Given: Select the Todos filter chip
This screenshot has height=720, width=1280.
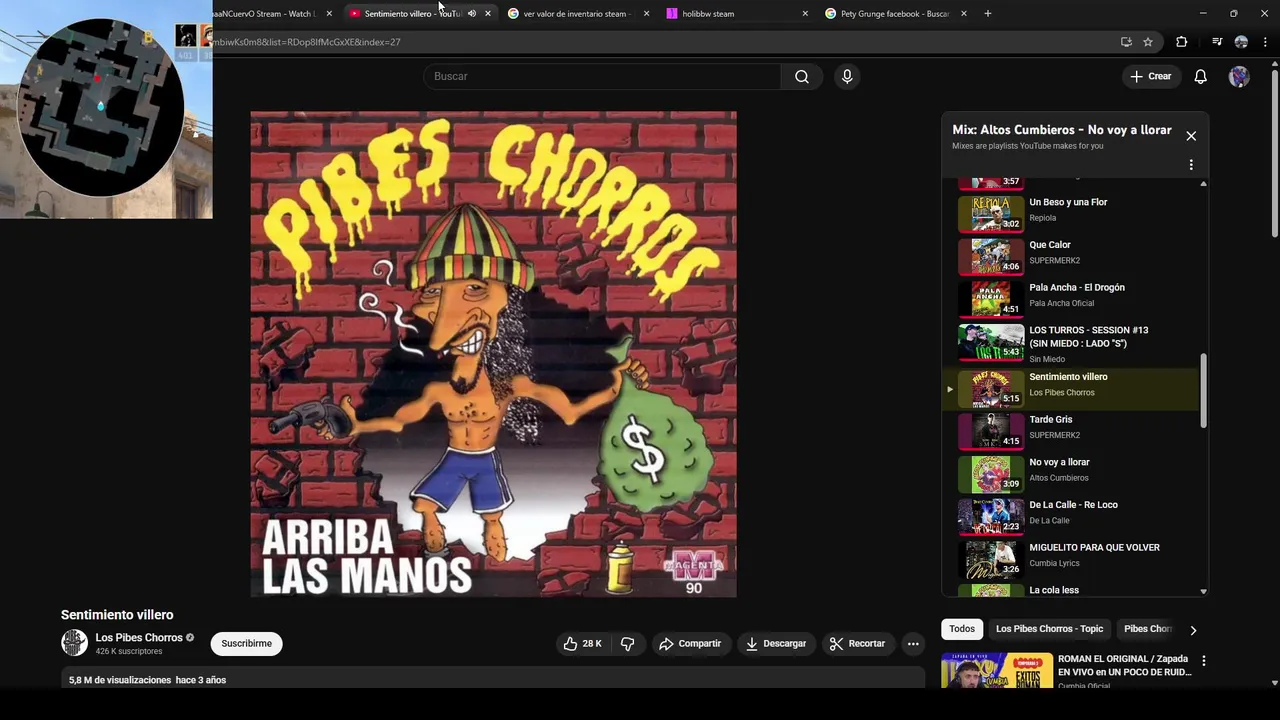Looking at the screenshot, I should click(x=962, y=629).
